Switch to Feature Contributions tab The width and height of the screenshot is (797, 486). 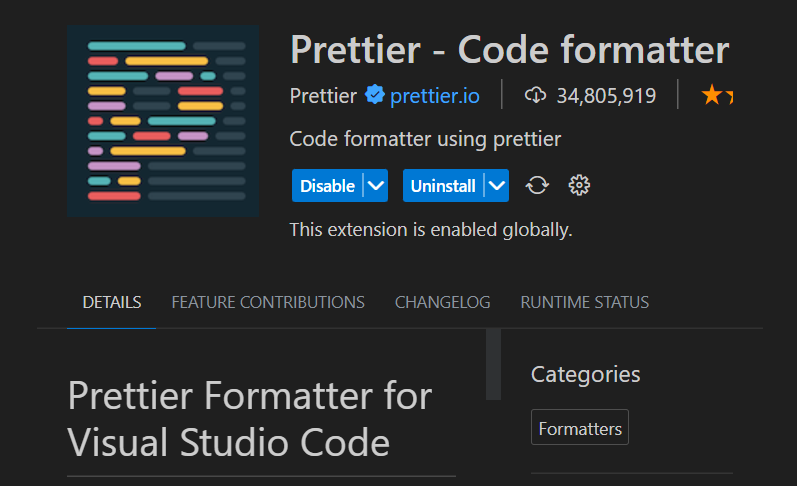click(x=268, y=302)
